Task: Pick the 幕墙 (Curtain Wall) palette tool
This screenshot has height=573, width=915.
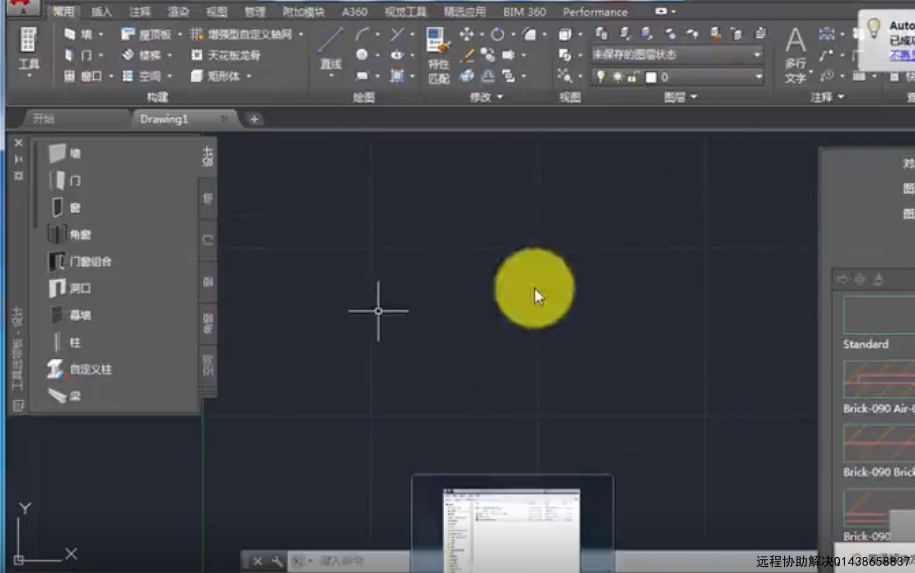Action: pyautogui.click(x=70, y=315)
